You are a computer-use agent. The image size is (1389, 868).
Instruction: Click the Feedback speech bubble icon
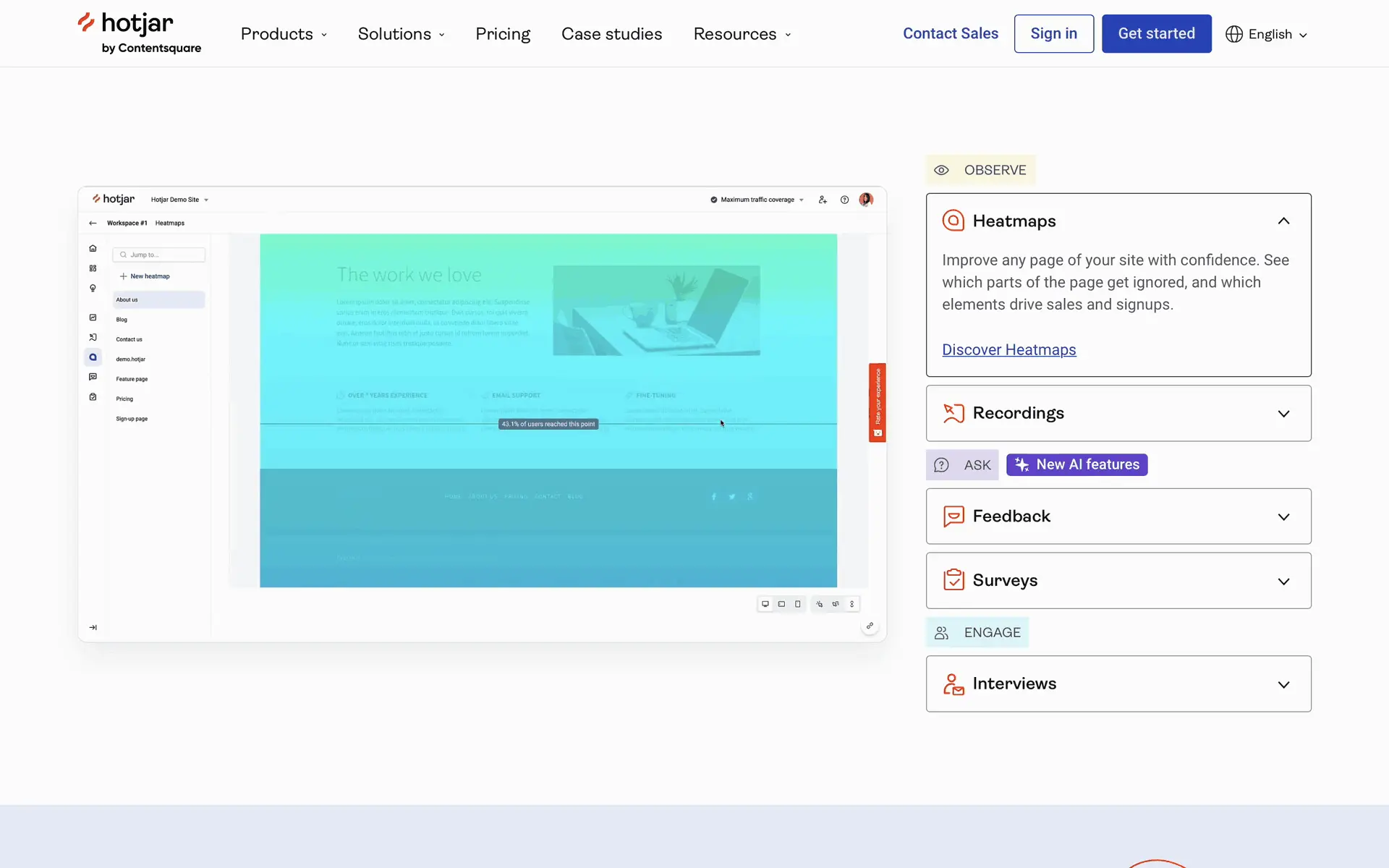click(953, 516)
